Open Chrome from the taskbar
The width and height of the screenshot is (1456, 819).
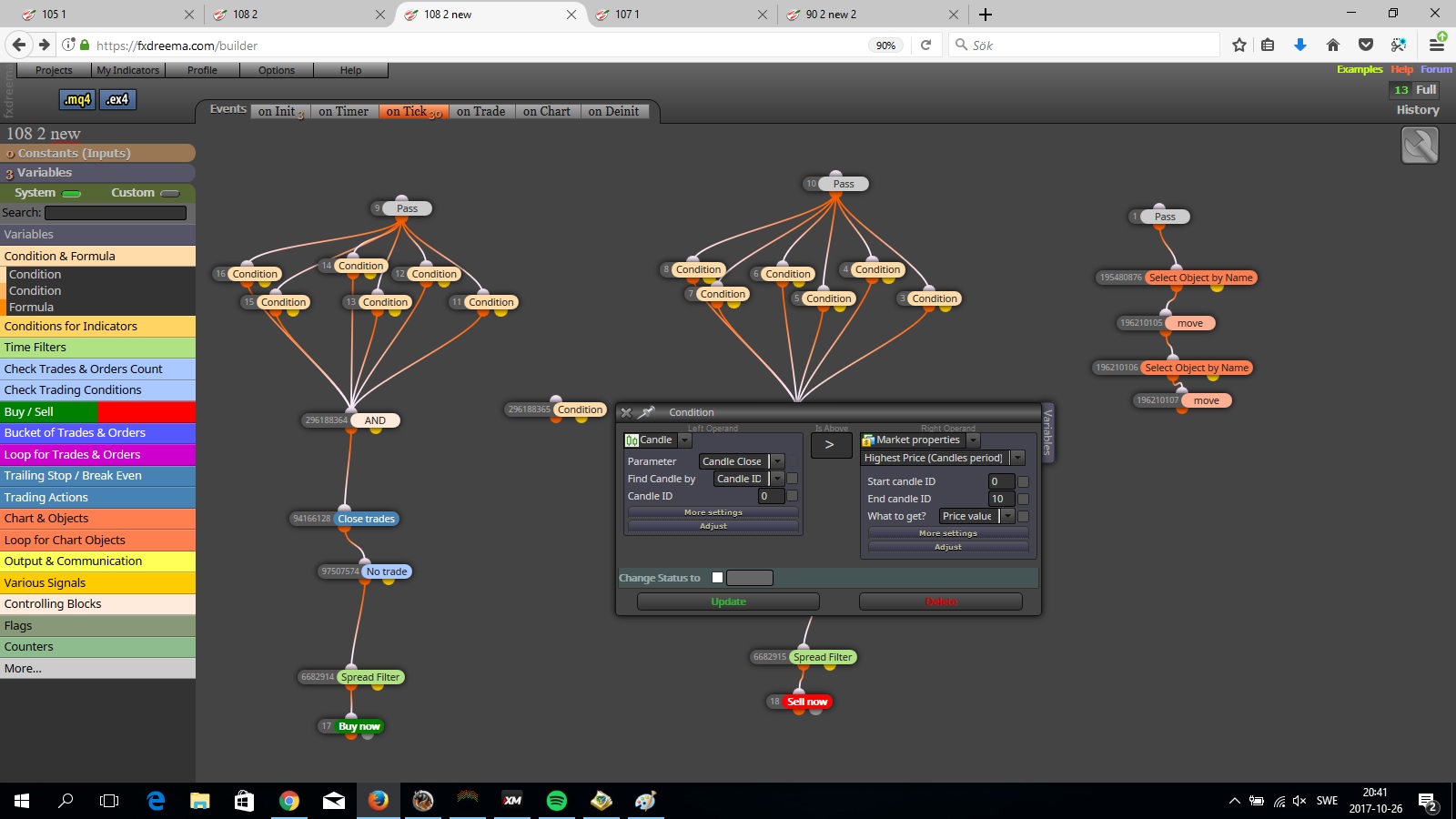tap(289, 801)
